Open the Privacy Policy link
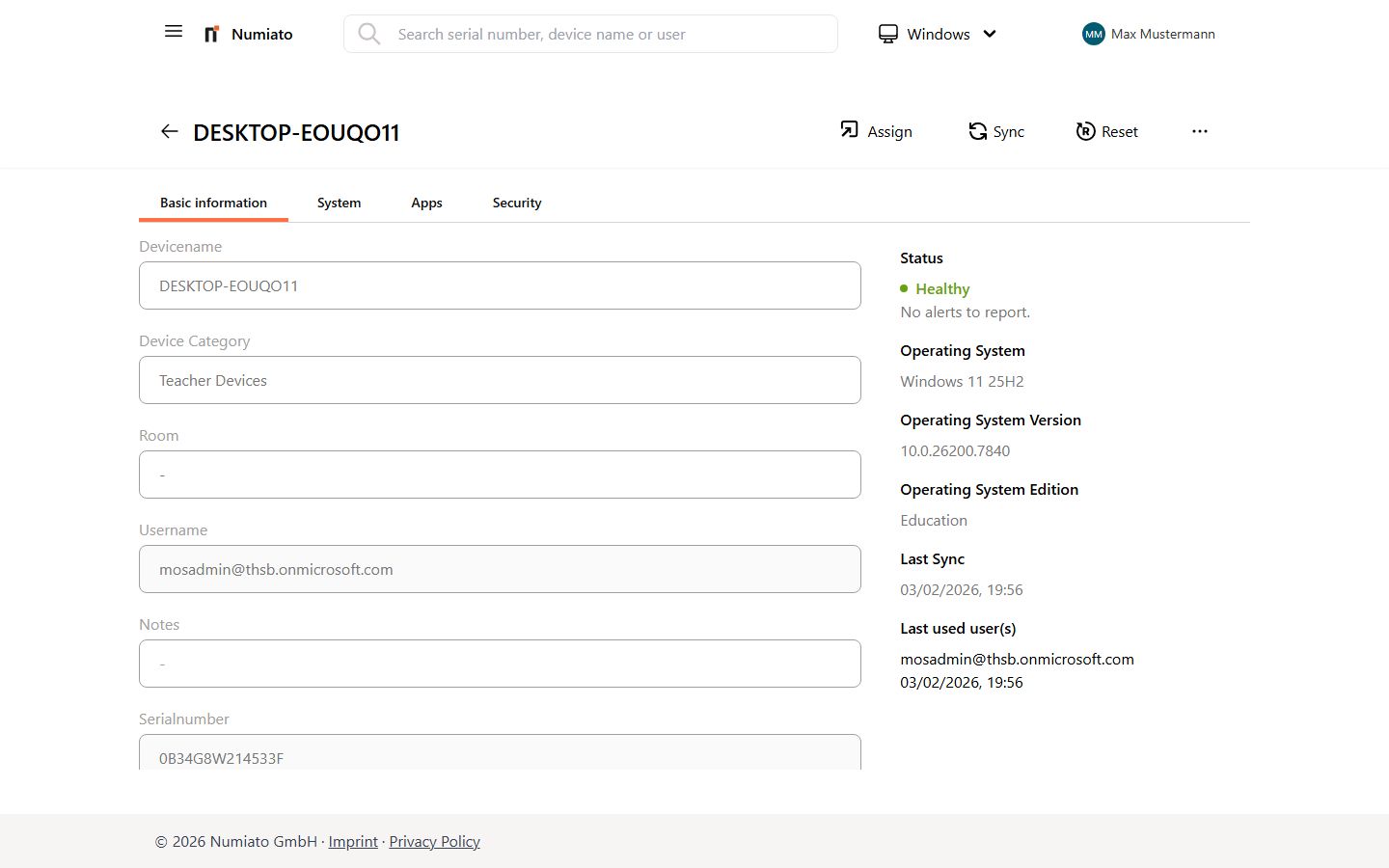The height and width of the screenshot is (868, 1389). [x=434, y=842]
